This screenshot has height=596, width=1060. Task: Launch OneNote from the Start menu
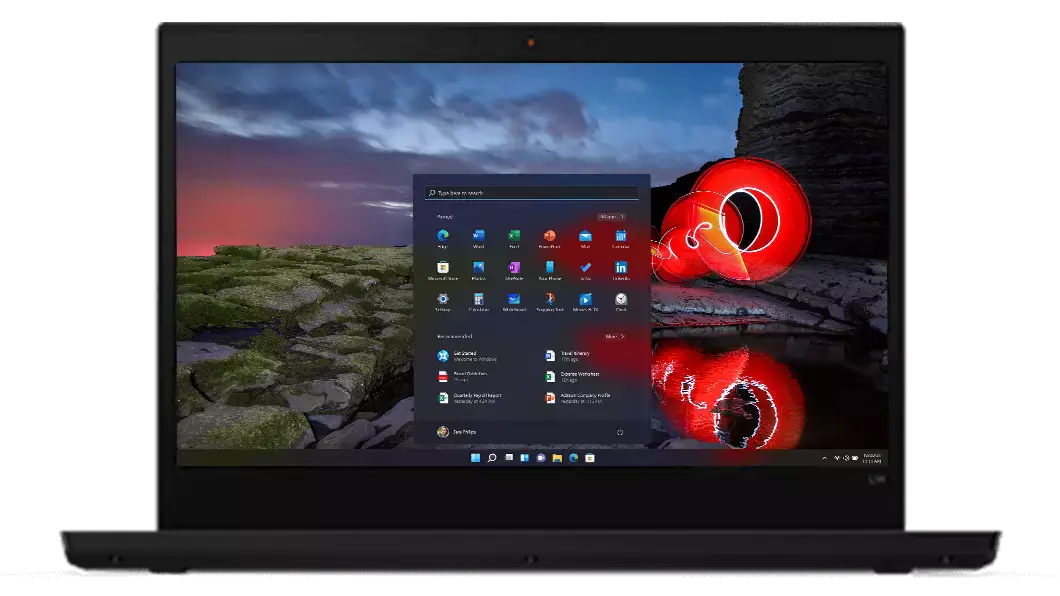(514, 268)
